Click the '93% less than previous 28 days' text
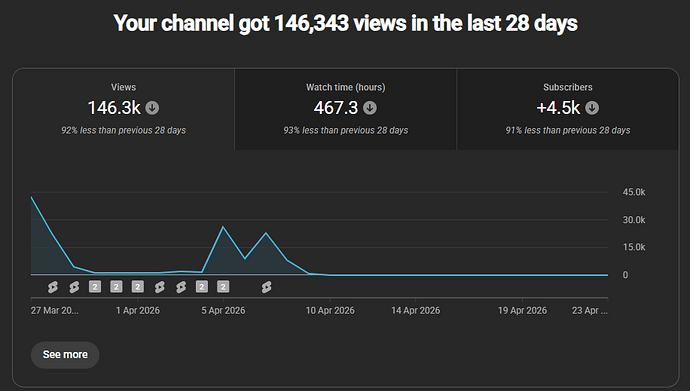The height and width of the screenshot is (391, 690). (345, 130)
